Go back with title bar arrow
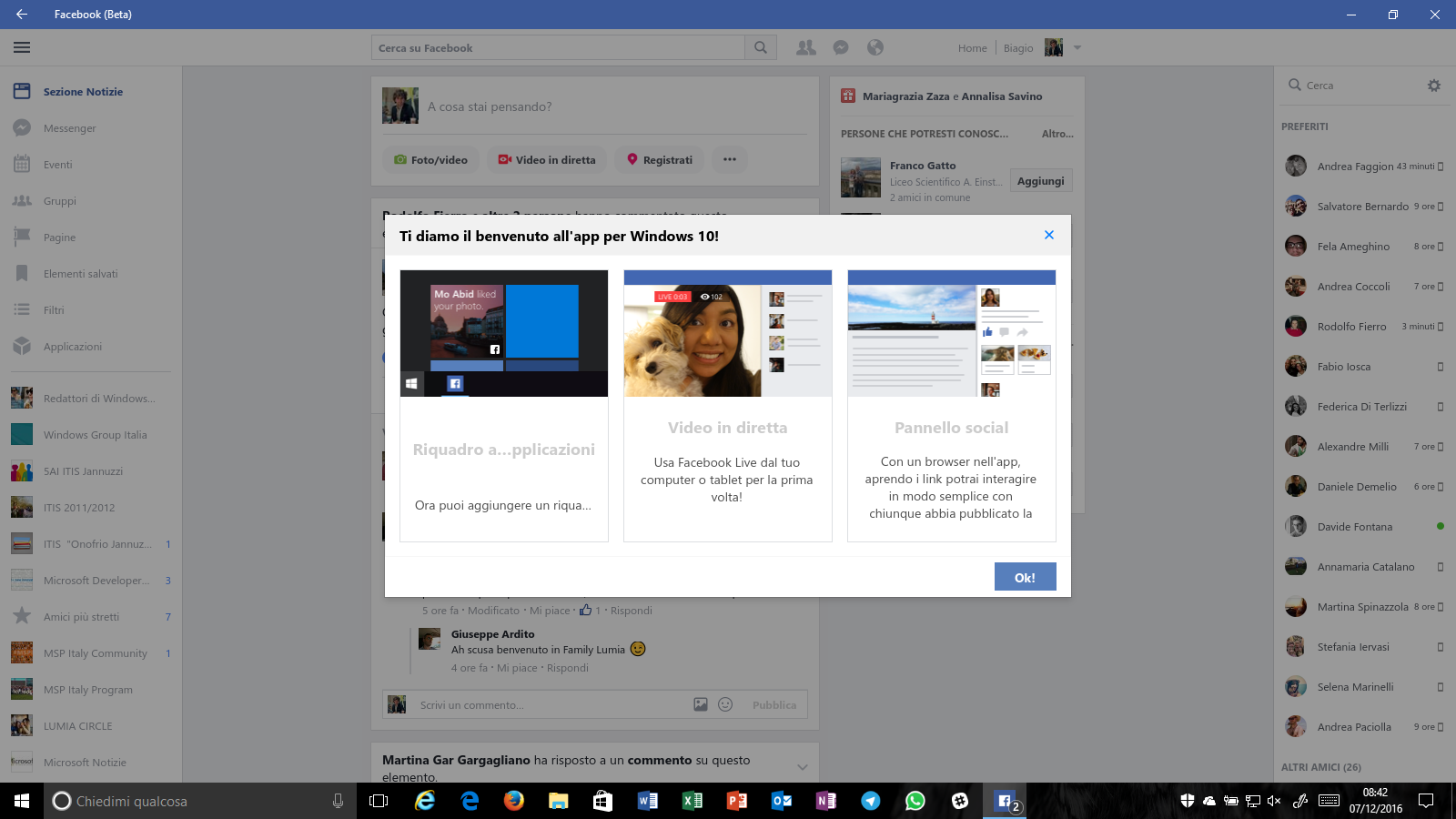This screenshot has height=819, width=1456. click(x=22, y=15)
